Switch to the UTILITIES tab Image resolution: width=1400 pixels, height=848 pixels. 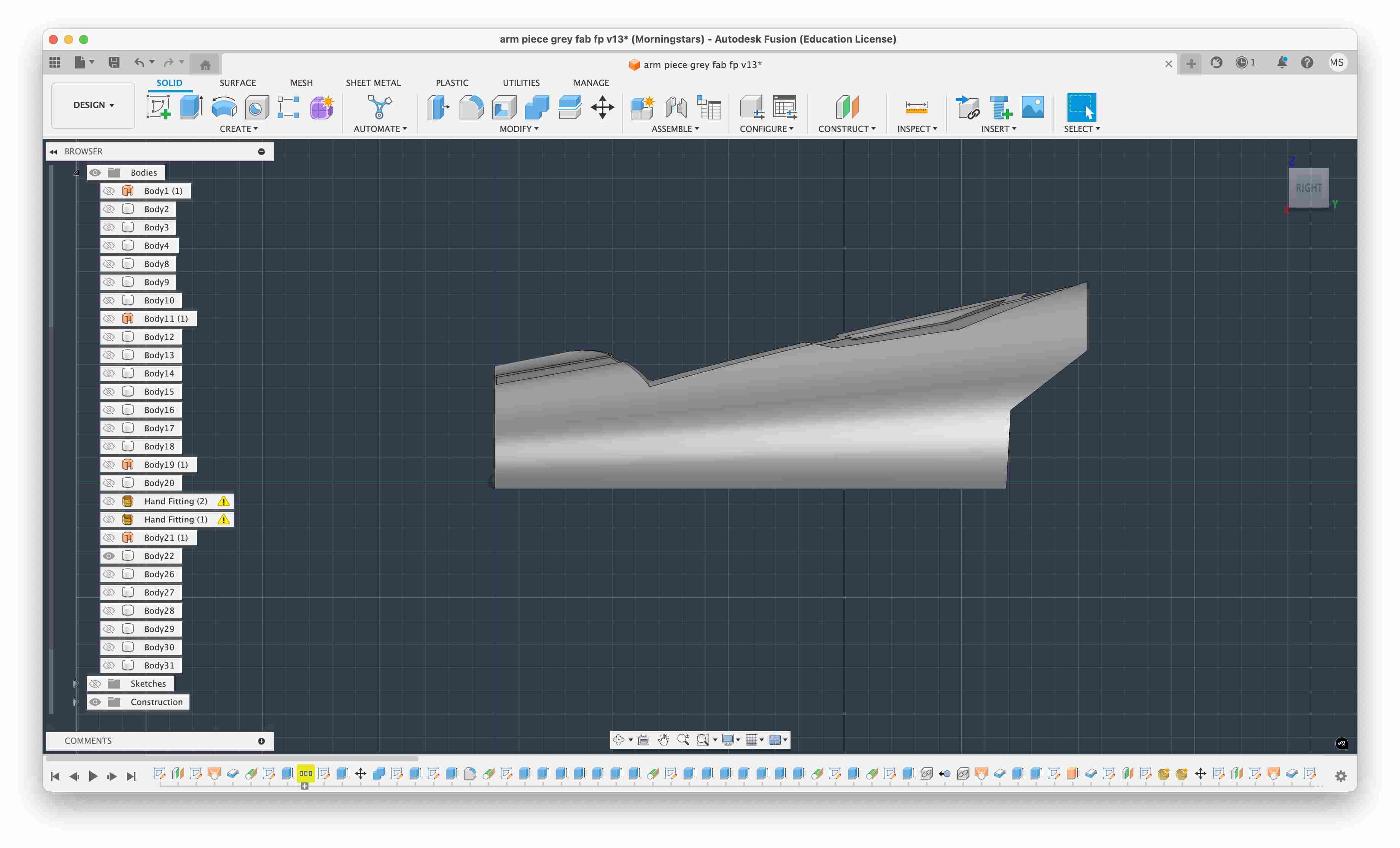521,83
